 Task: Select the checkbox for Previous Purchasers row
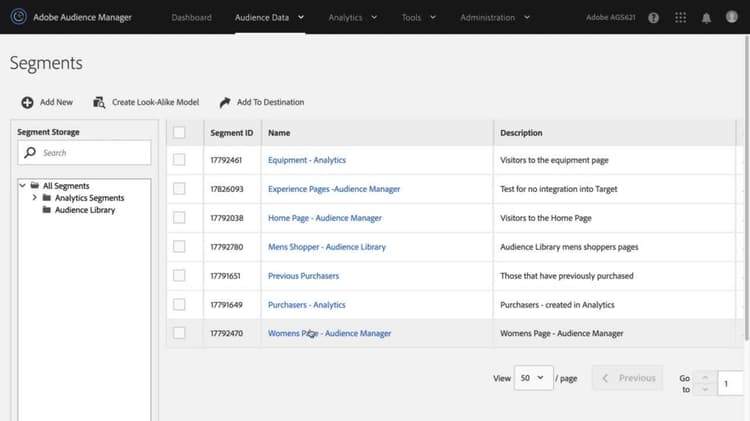point(179,276)
